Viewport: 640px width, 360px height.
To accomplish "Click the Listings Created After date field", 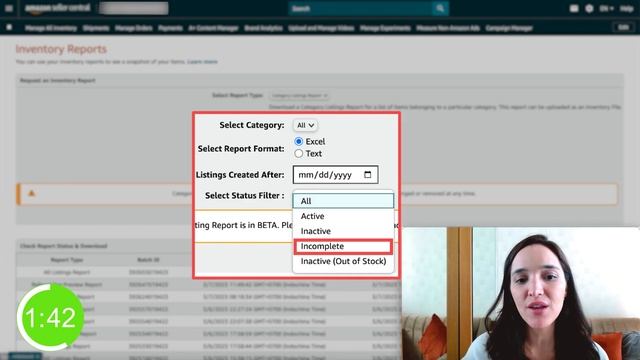I will point(335,175).
